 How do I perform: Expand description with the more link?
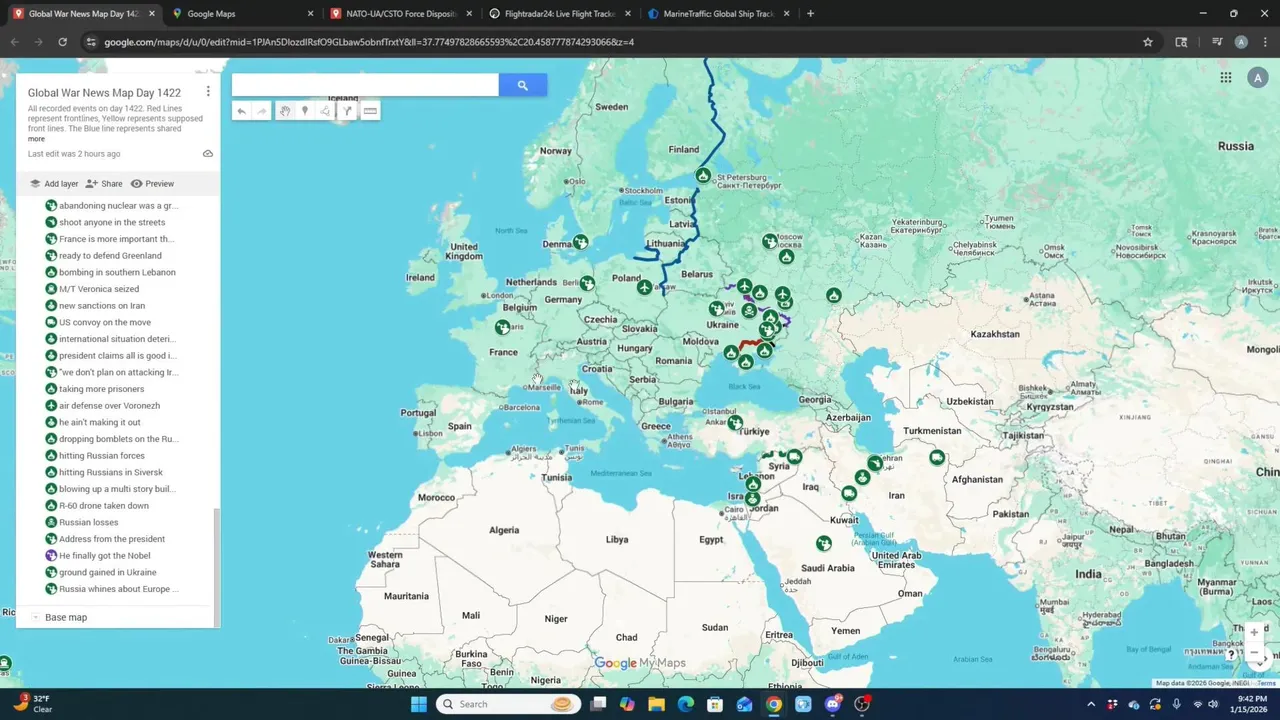point(36,139)
